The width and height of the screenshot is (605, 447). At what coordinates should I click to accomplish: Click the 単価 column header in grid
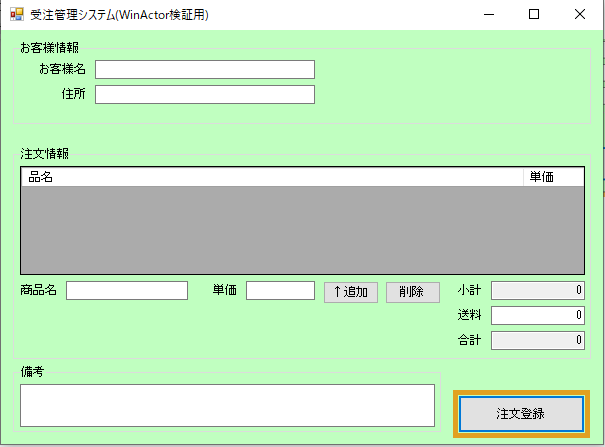[553, 177]
